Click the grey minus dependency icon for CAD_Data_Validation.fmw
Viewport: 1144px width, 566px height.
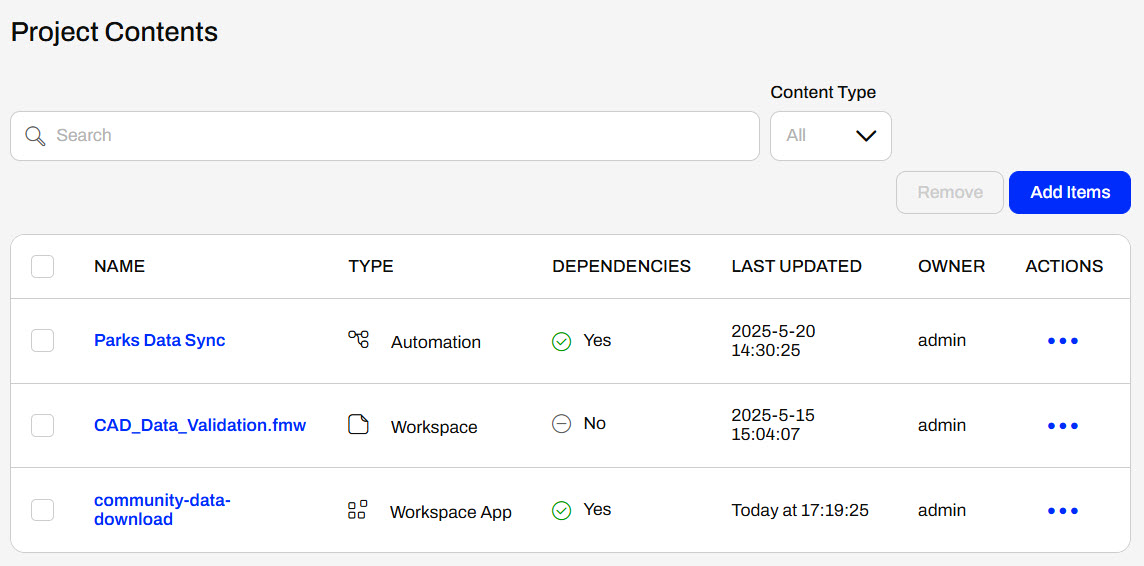point(561,424)
